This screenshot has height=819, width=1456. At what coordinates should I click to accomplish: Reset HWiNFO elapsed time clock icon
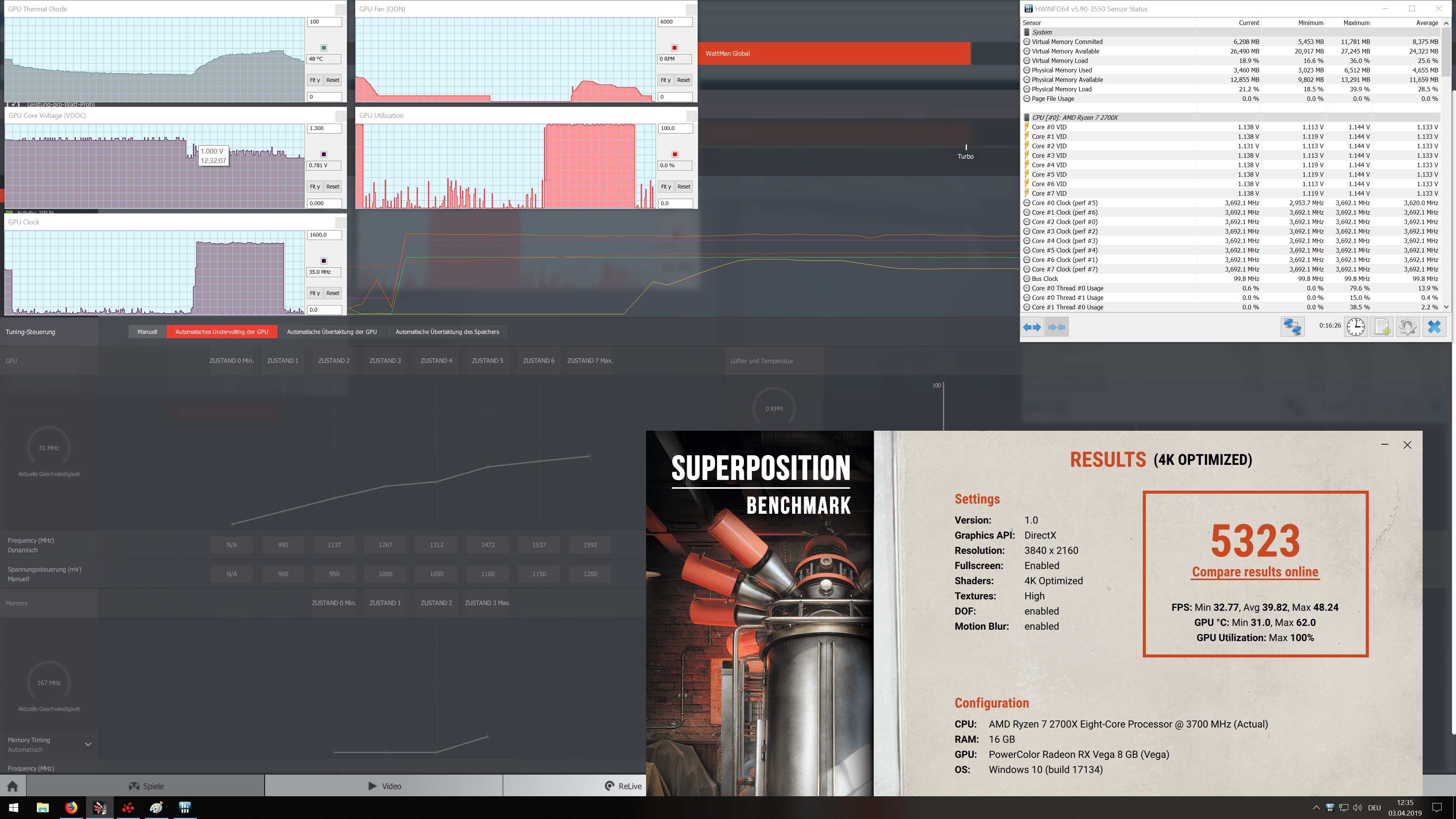point(1356,327)
